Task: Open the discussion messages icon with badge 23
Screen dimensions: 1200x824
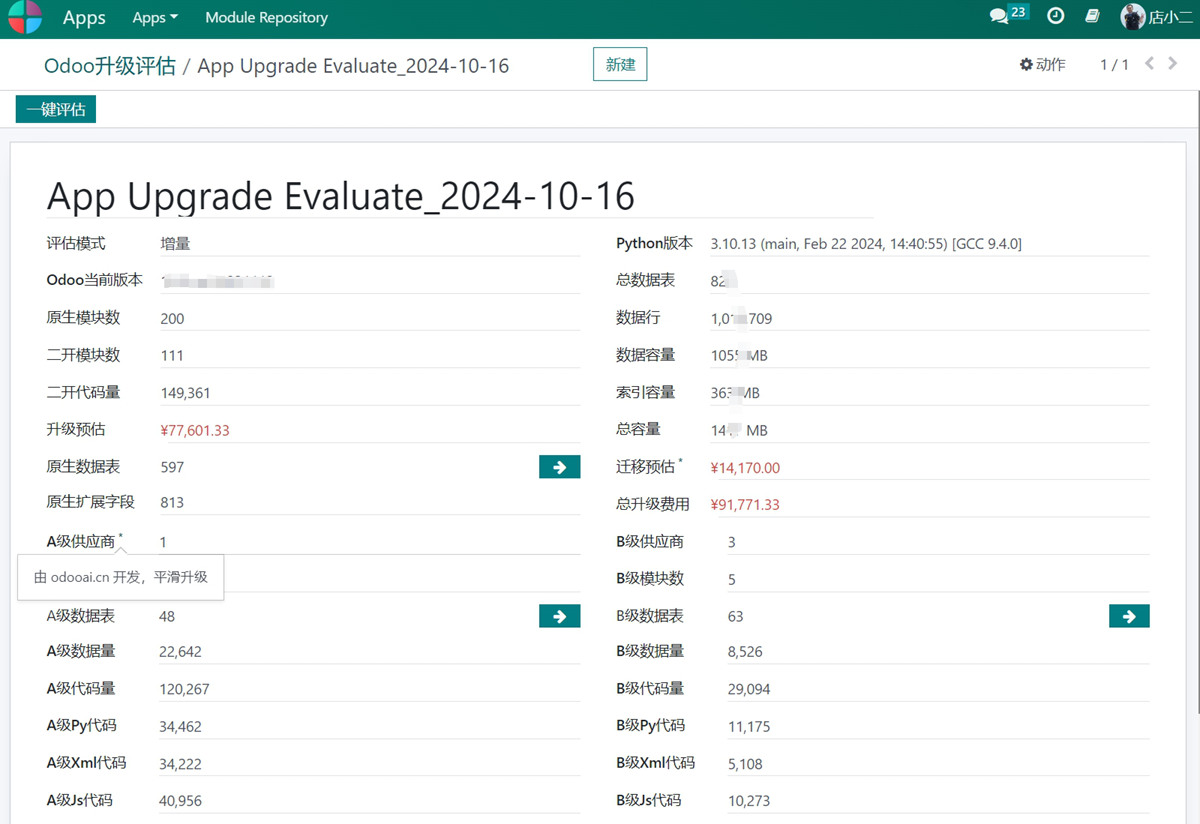Action: coord(1008,15)
